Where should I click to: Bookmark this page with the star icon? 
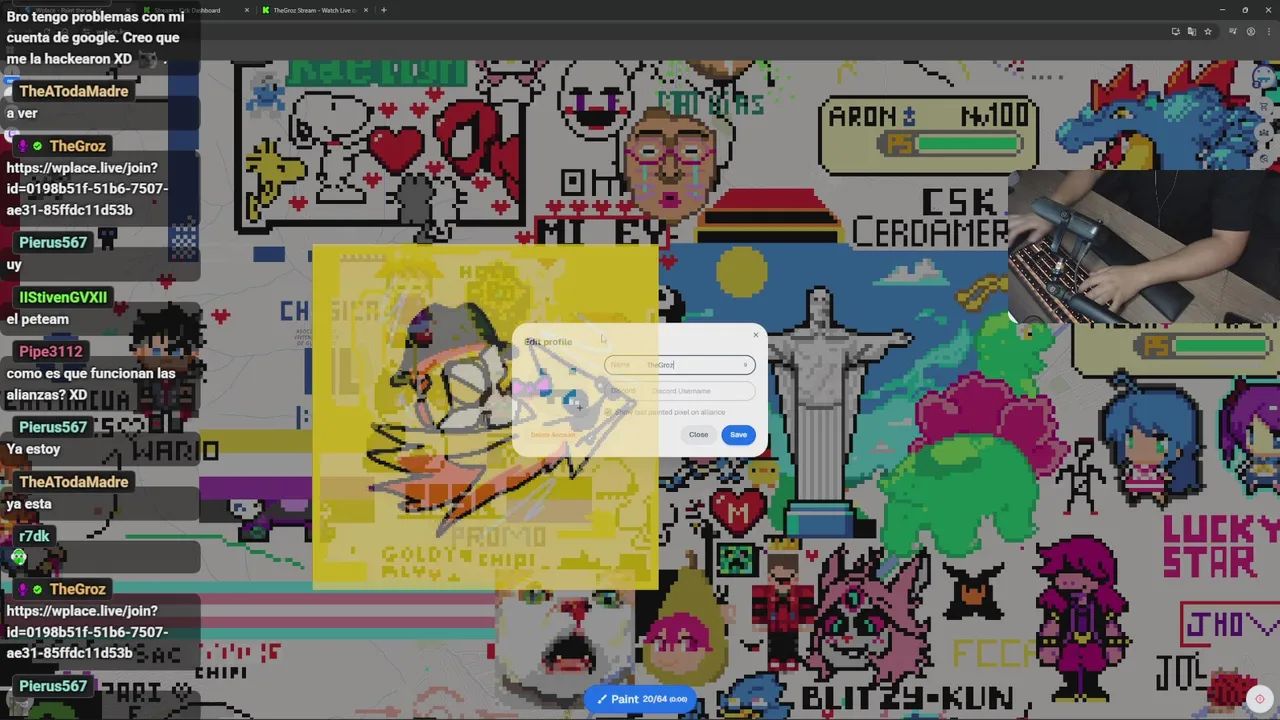pyautogui.click(x=1208, y=31)
